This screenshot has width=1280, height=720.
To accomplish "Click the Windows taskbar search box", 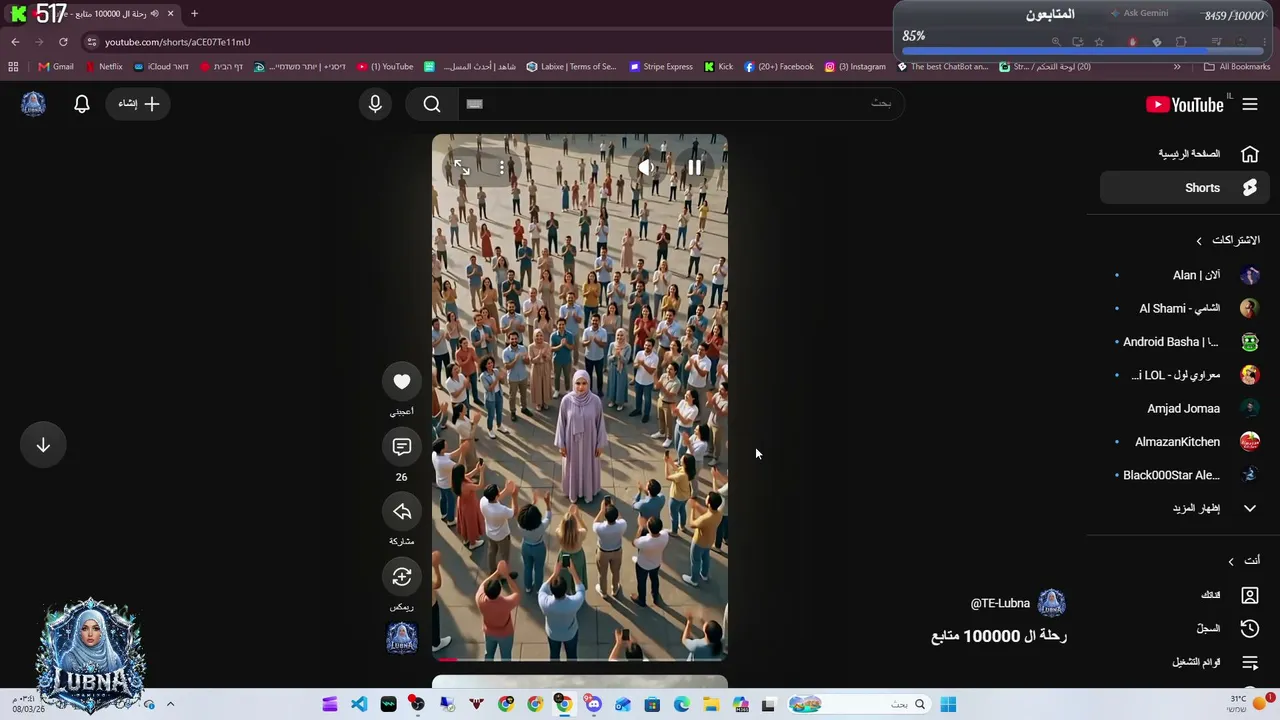I will click(860, 705).
